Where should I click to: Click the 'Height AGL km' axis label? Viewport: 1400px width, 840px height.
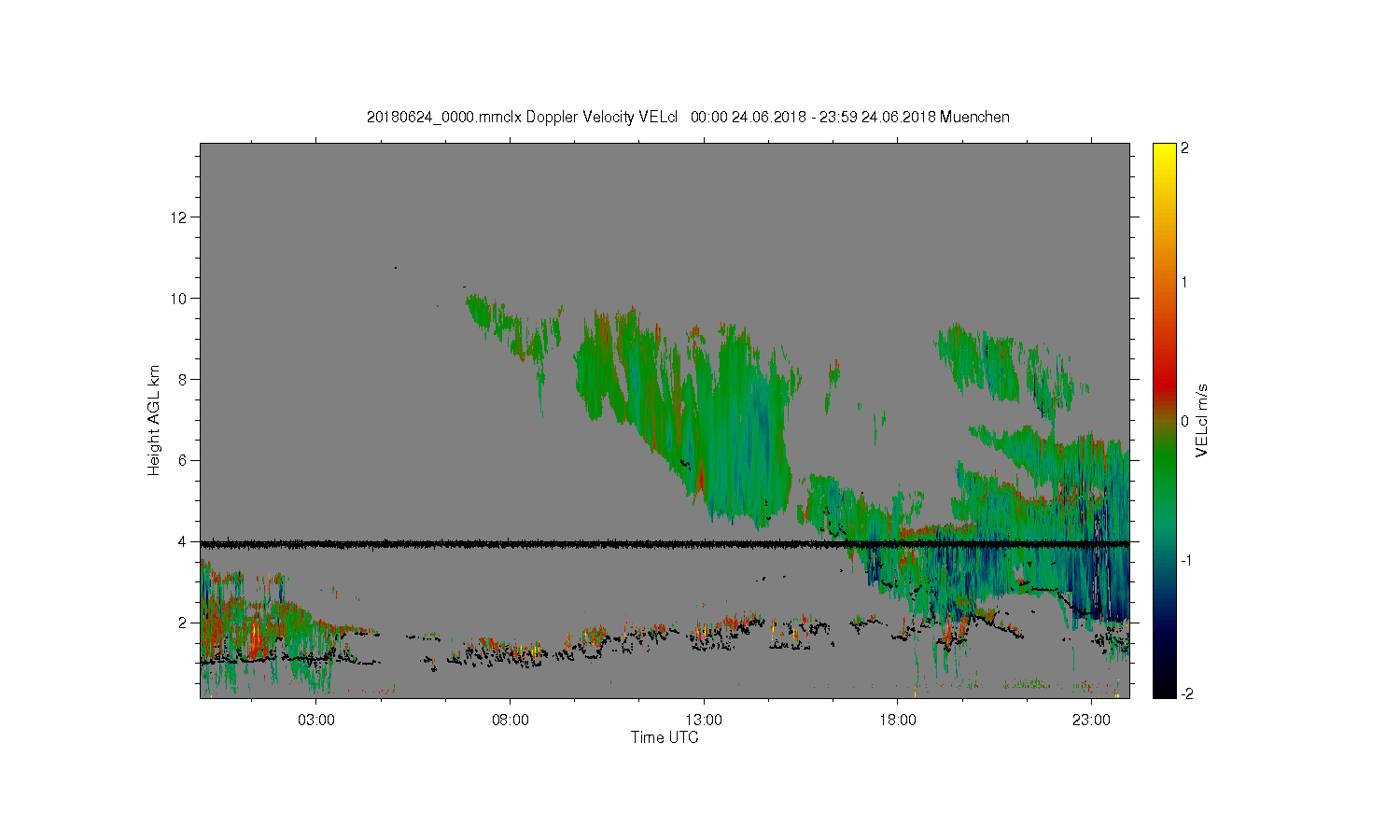pyautogui.click(x=154, y=420)
